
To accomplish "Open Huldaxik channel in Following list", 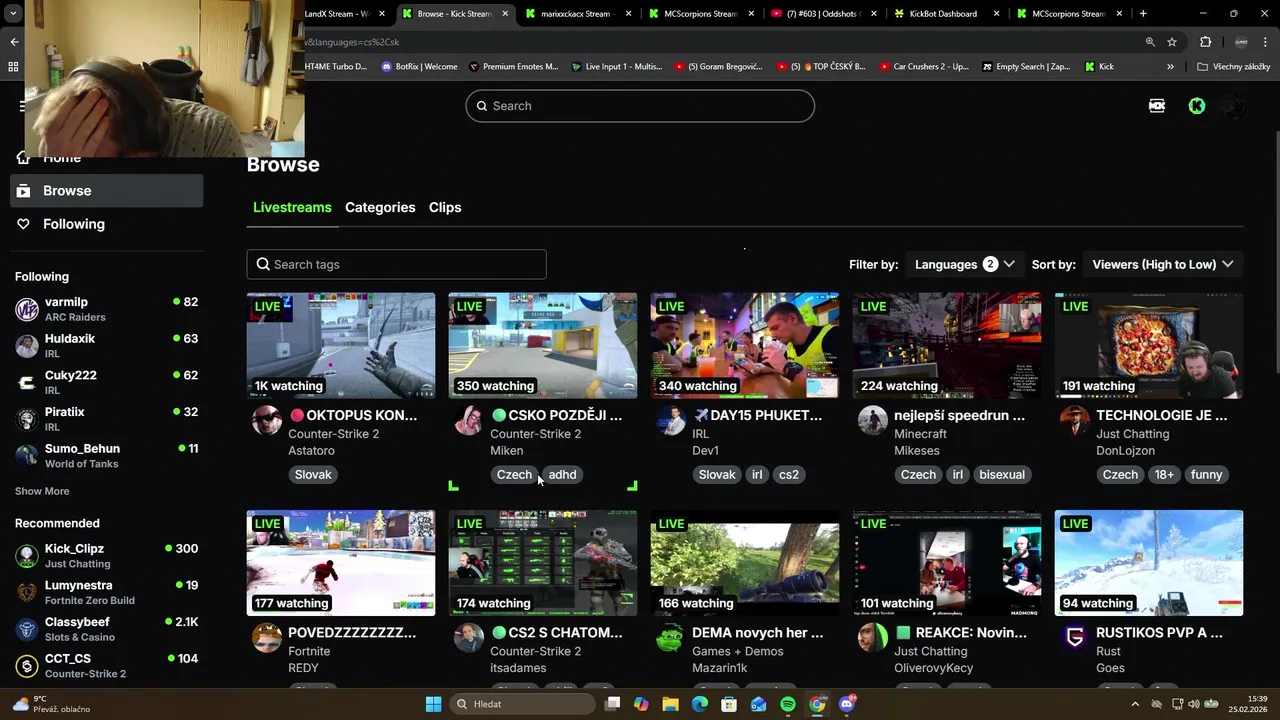I will pos(107,346).
